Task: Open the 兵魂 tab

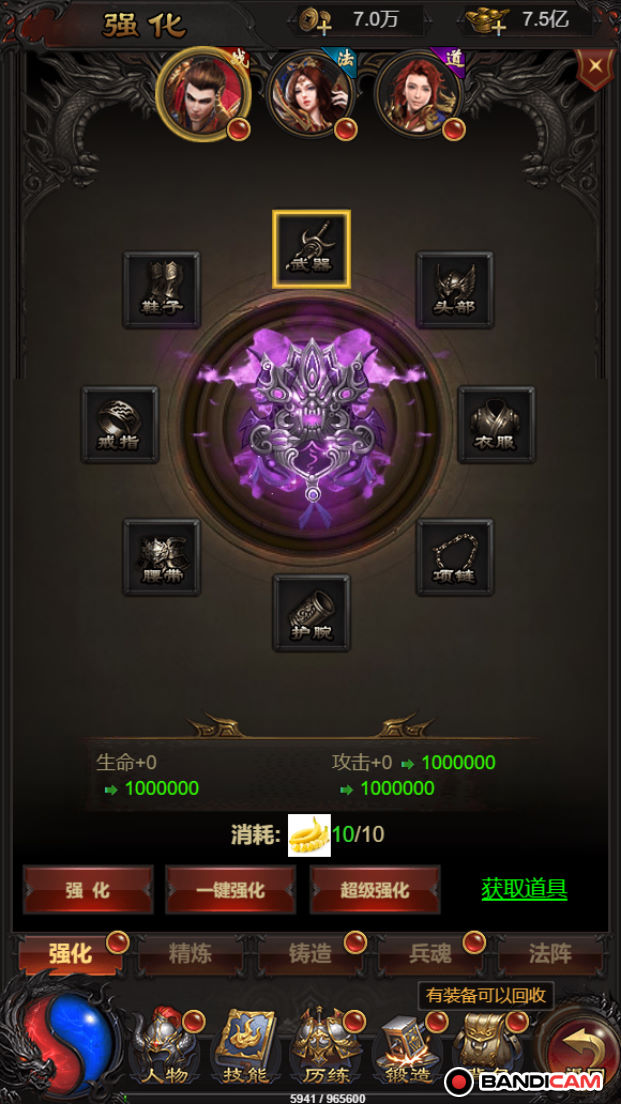Action: [x=430, y=955]
